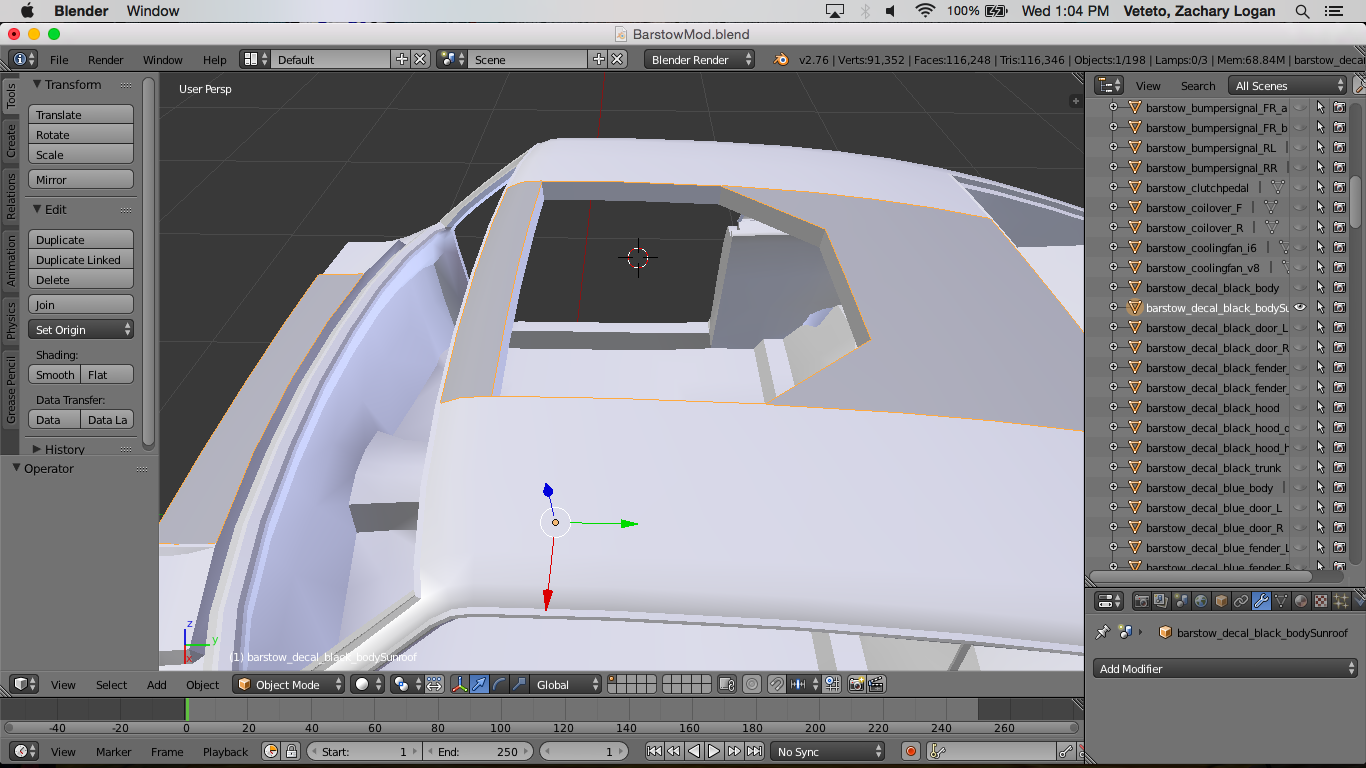
Task: Open the Add Modifier dropdown
Action: tap(1225, 668)
